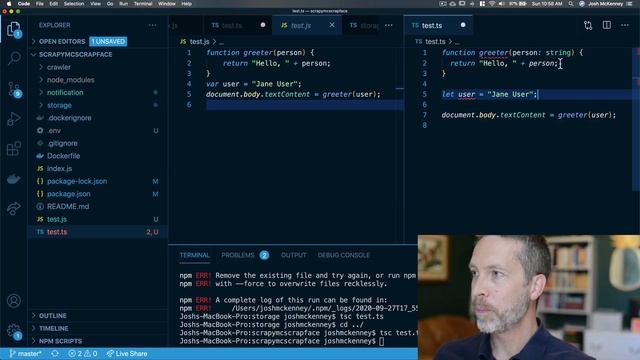Activate the test.ts tab in right group
640x360 pixels.
[x=432, y=25]
